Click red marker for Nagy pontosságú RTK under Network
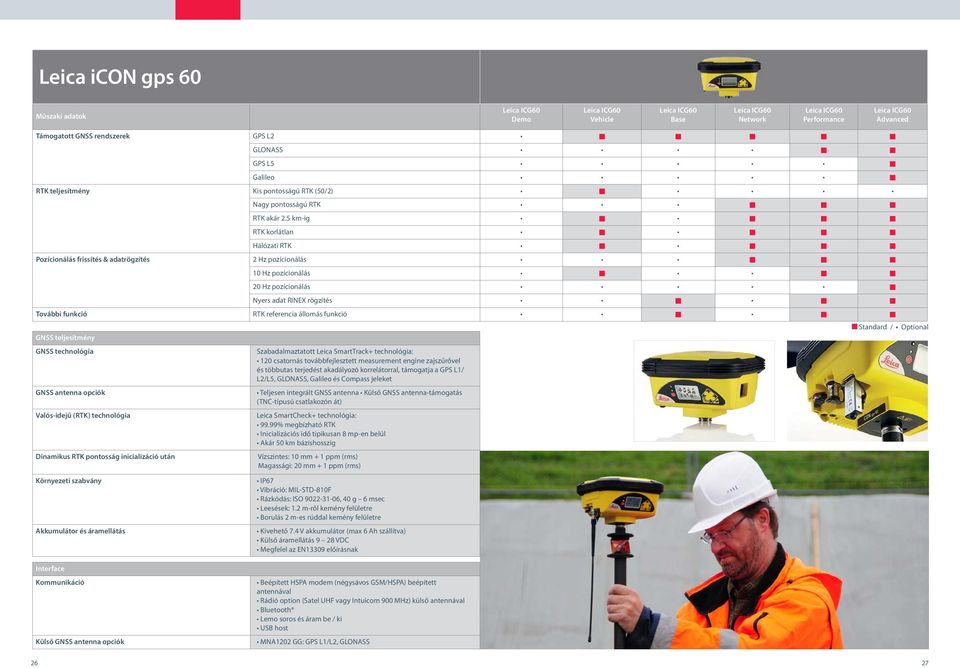The height and width of the screenshot is (668, 960). [752, 205]
